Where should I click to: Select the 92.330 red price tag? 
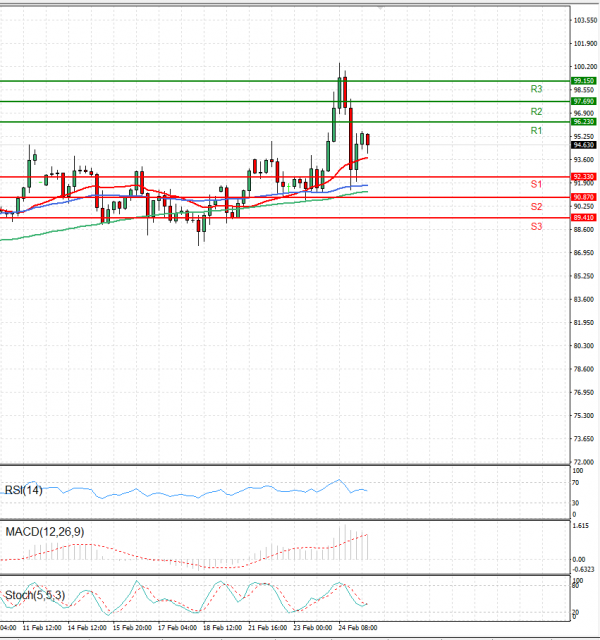[x=584, y=177]
